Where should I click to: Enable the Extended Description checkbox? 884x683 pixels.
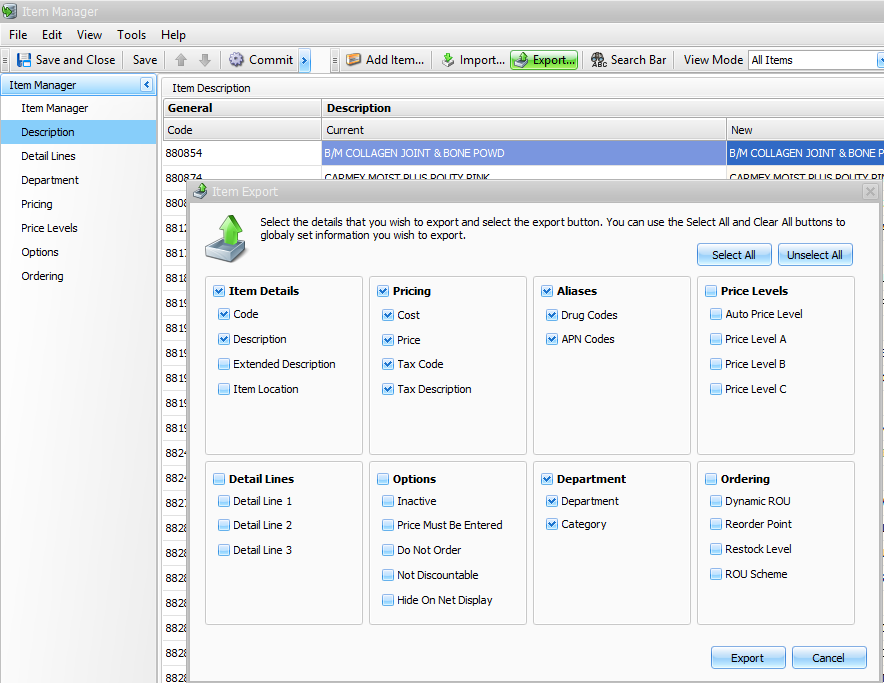pyautogui.click(x=224, y=364)
